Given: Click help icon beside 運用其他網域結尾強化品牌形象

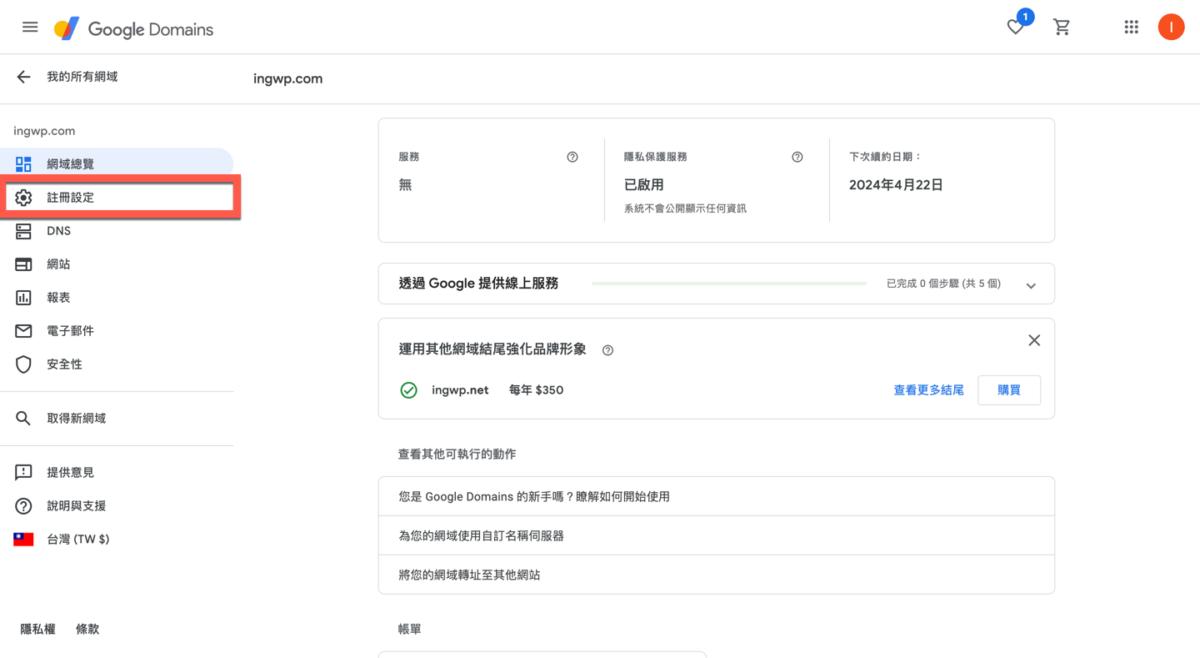Looking at the screenshot, I should (x=608, y=350).
